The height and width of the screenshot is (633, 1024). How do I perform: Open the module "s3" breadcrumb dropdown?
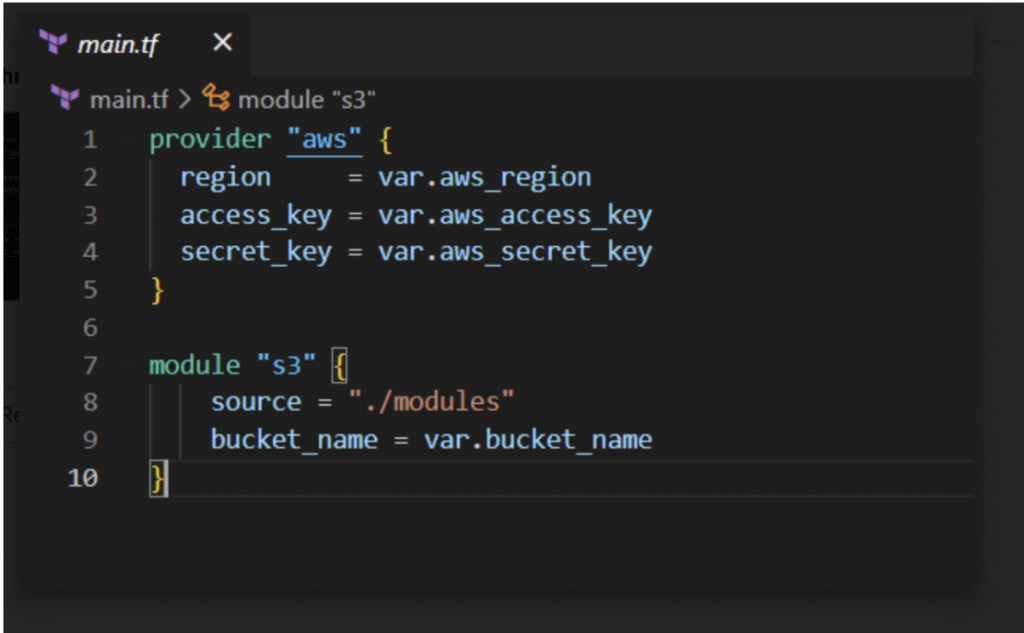click(x=306, y=99)
